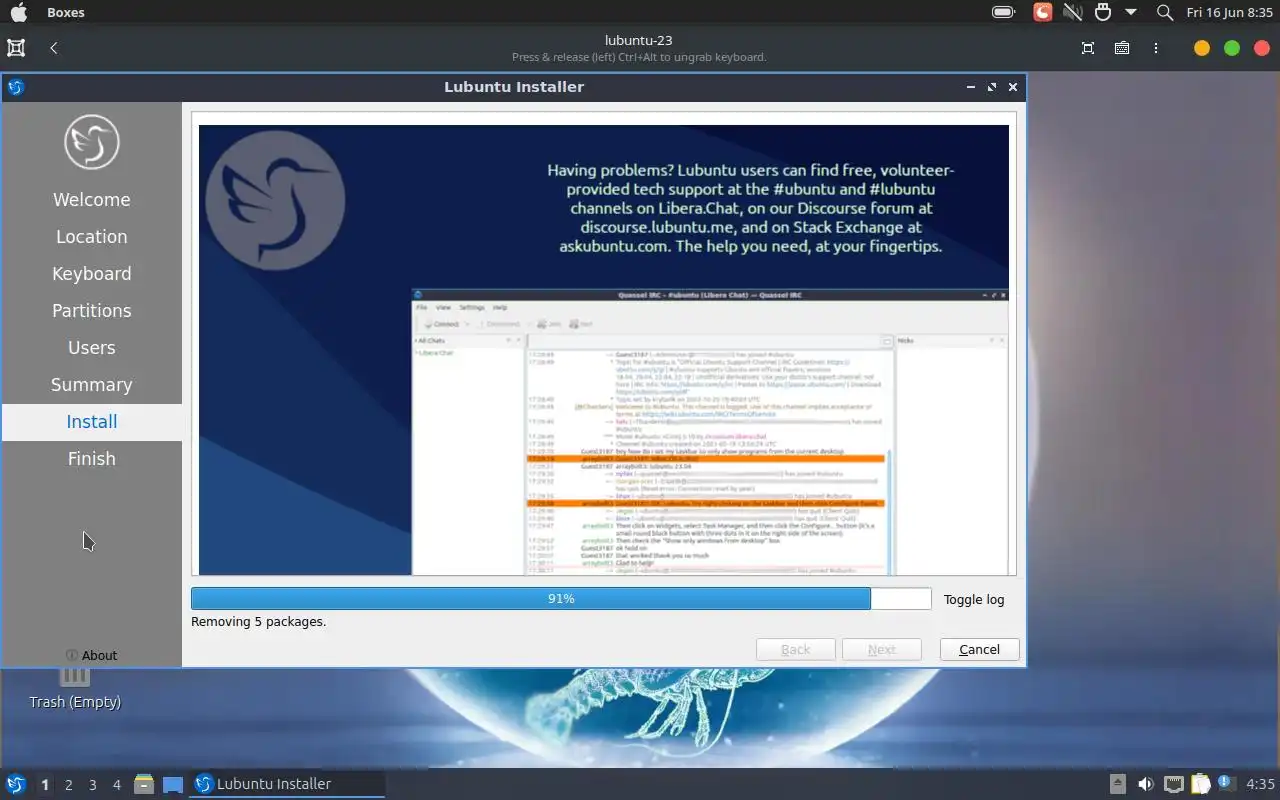Open the clipboard manager tray icon

click(x=1200, y=784)
